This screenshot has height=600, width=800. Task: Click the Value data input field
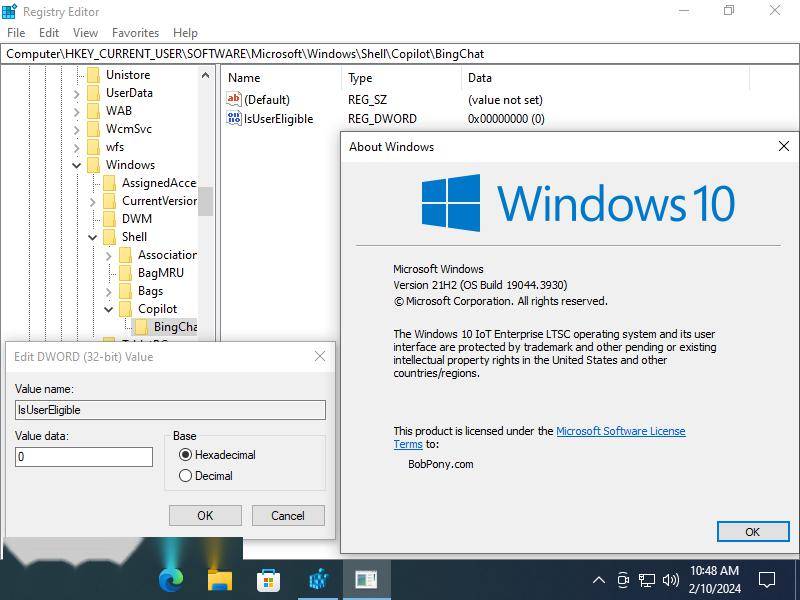[x=84, y=457]
